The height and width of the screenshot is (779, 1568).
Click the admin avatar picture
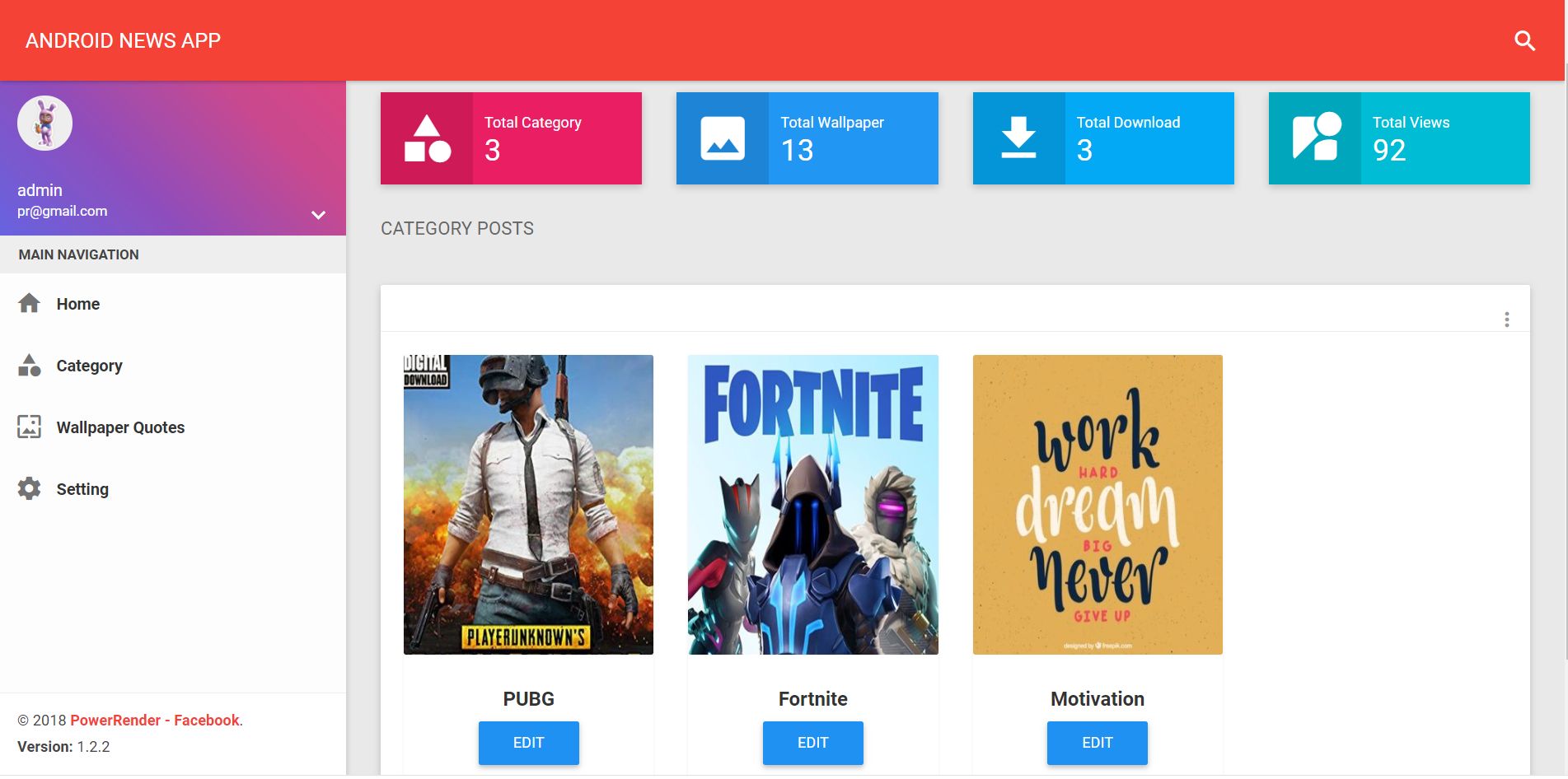pyautogui.click(x=44, y=123)
